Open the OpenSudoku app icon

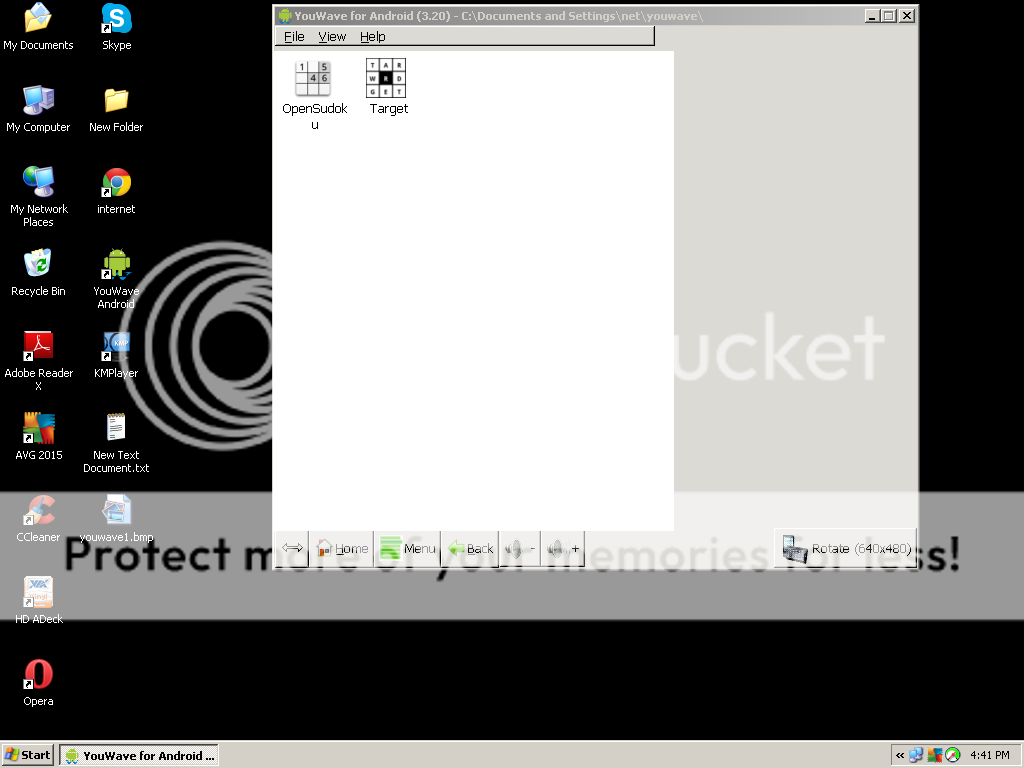click(313, 79)
